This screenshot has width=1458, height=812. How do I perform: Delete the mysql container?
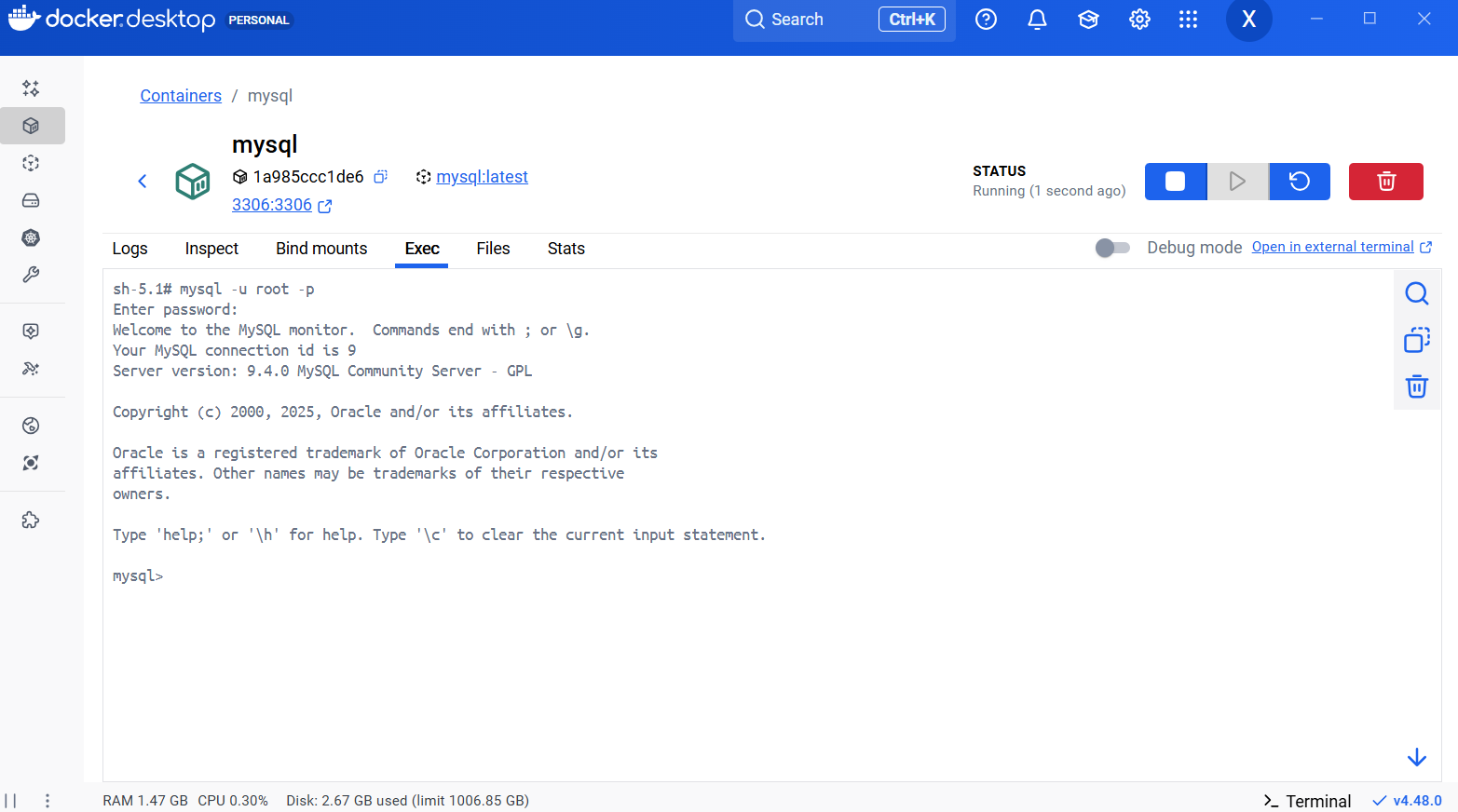(x=1386, y=182)
